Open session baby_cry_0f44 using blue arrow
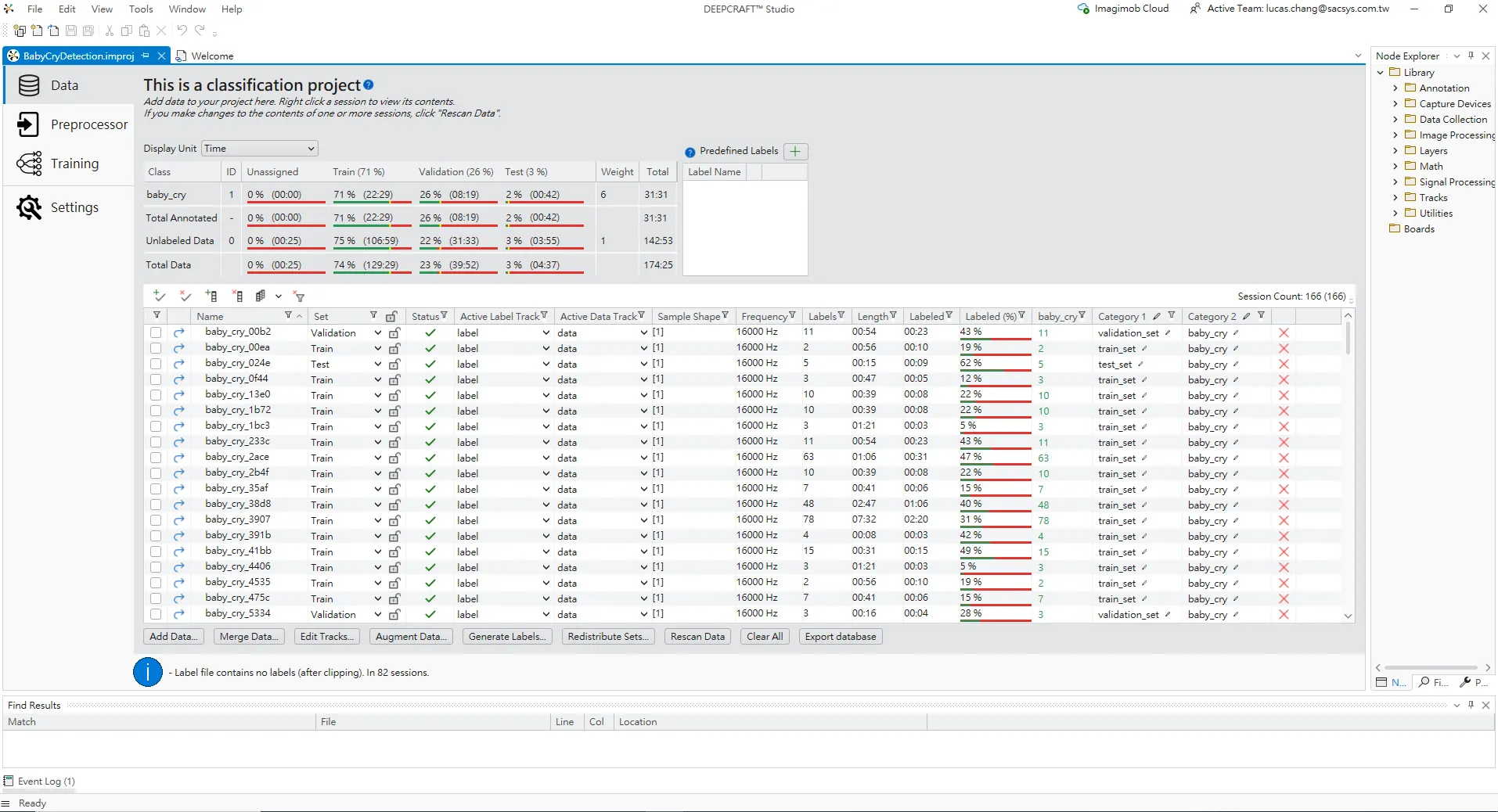The width and height of the screenshot is (1498, 812). [x=178, y=379]
